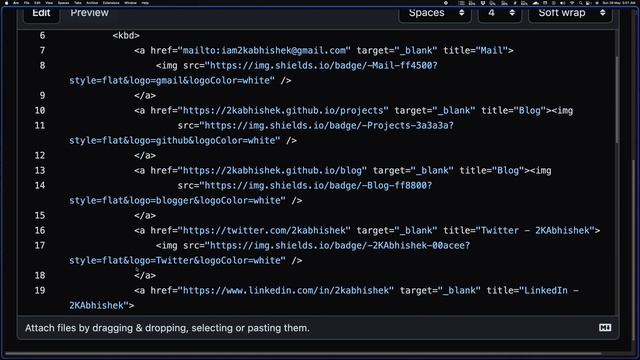Click the volume icon in menu bar
Image resolution: width=640 pixels, height=360 pixels.
(563, 3)
